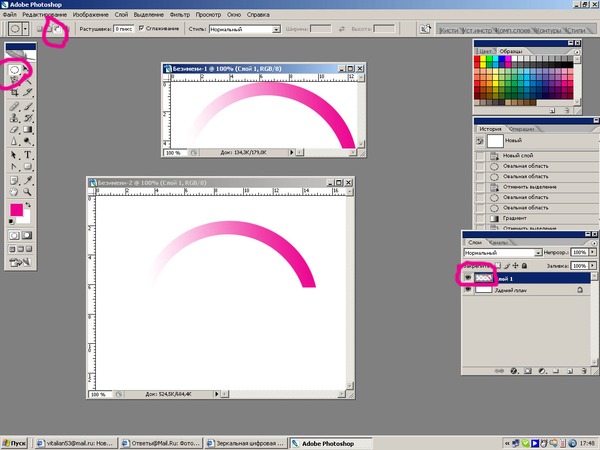The image size is (600, 450).
Task: Open Layers panel flyout menu arrow
Action: tap(594, 243)
